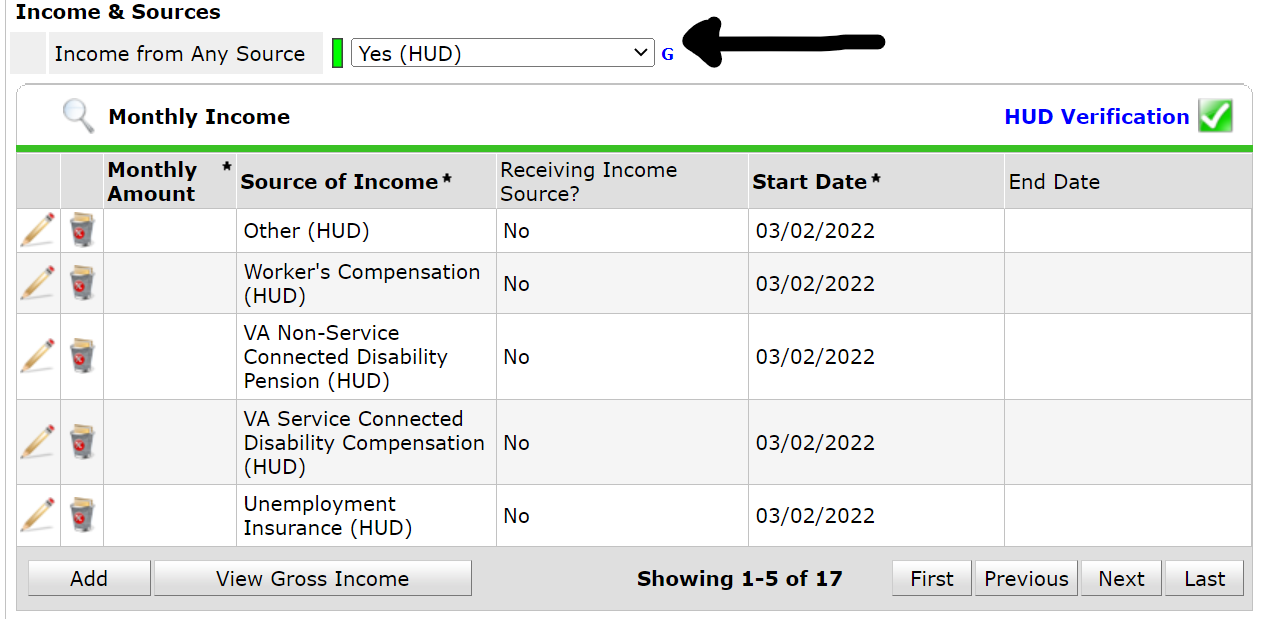Open the Monthly Income search magnifier
Image resolution: width=1261 pixels, height=619 pixels.
click(x=77, y=115)
